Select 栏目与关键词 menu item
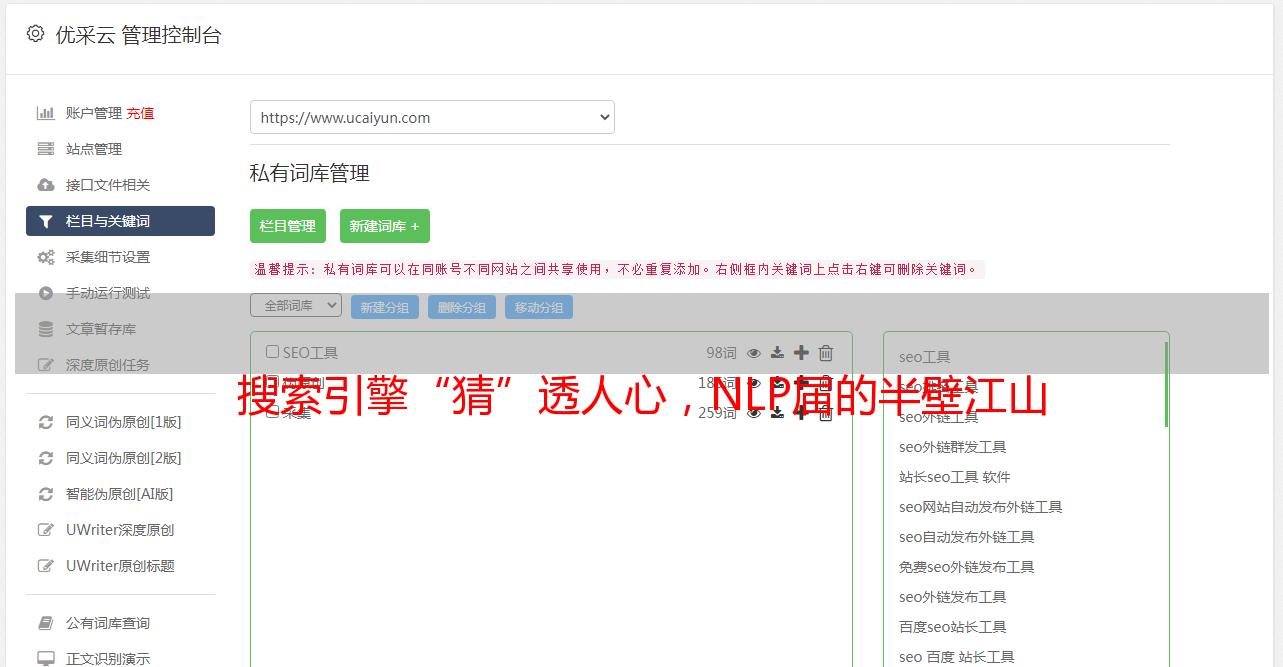1283x667 pixels. (120, 221)
